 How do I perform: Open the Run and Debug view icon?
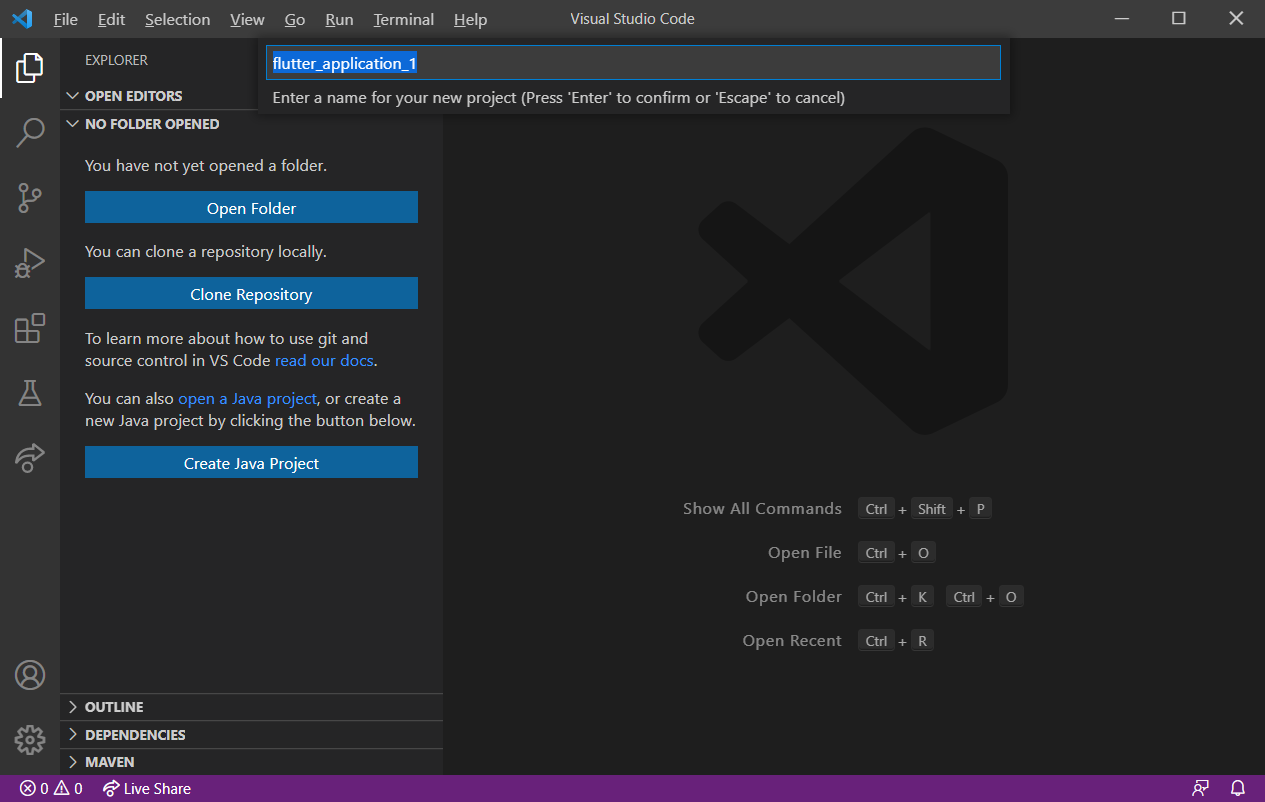[30, 263]
